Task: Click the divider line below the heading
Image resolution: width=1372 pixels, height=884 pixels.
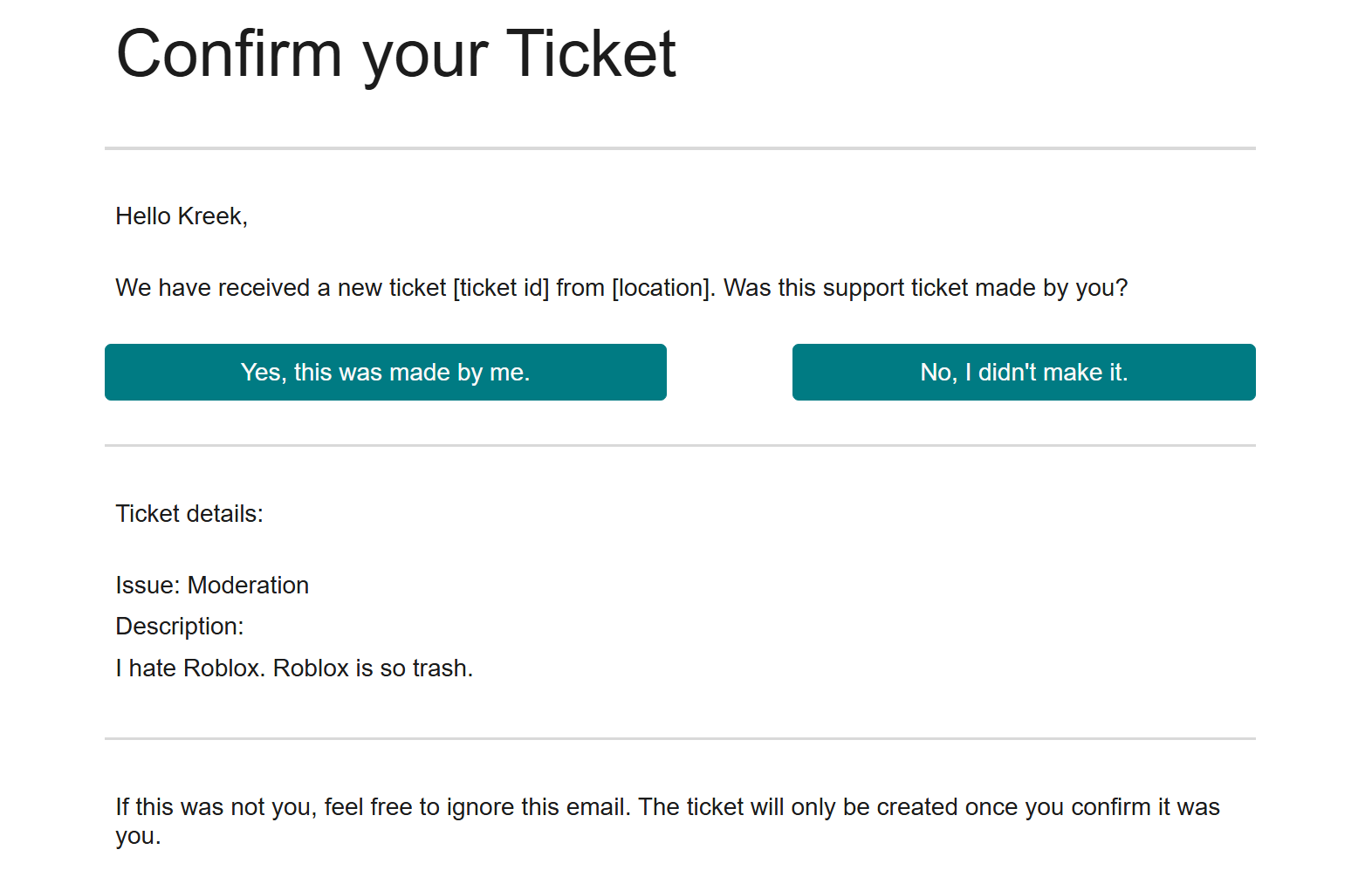Action: point(680,148)
